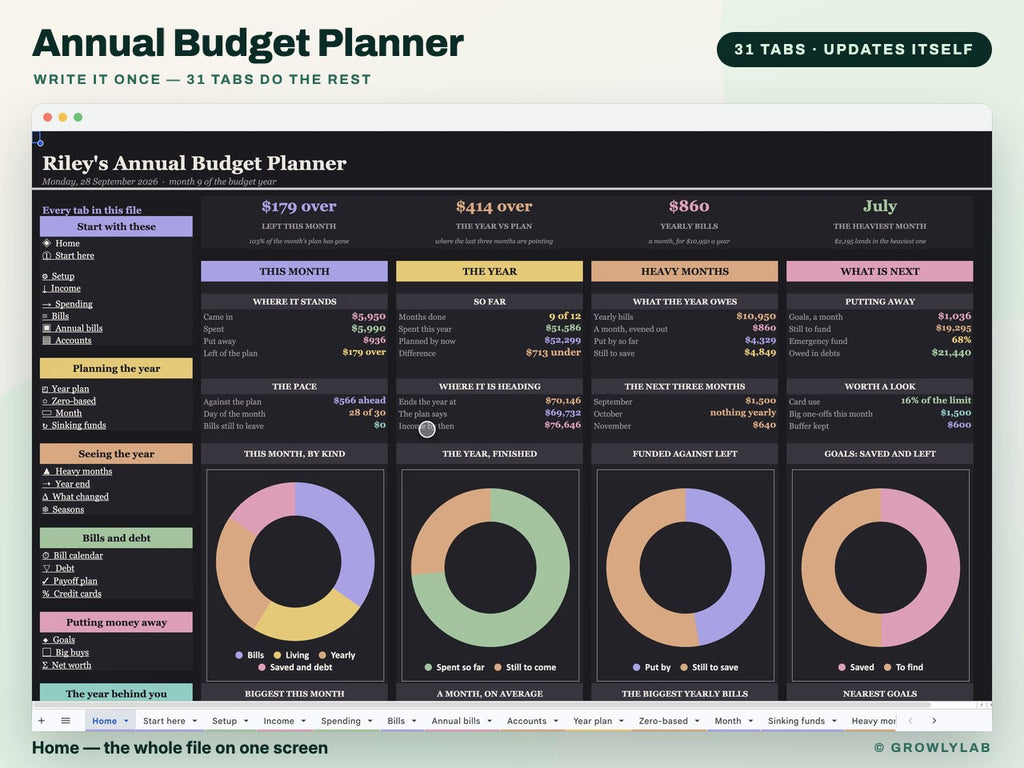This screenshot has height=768, width=1024.
Task: Select the "$860" yearly bills figure
Action: [688, 206]
